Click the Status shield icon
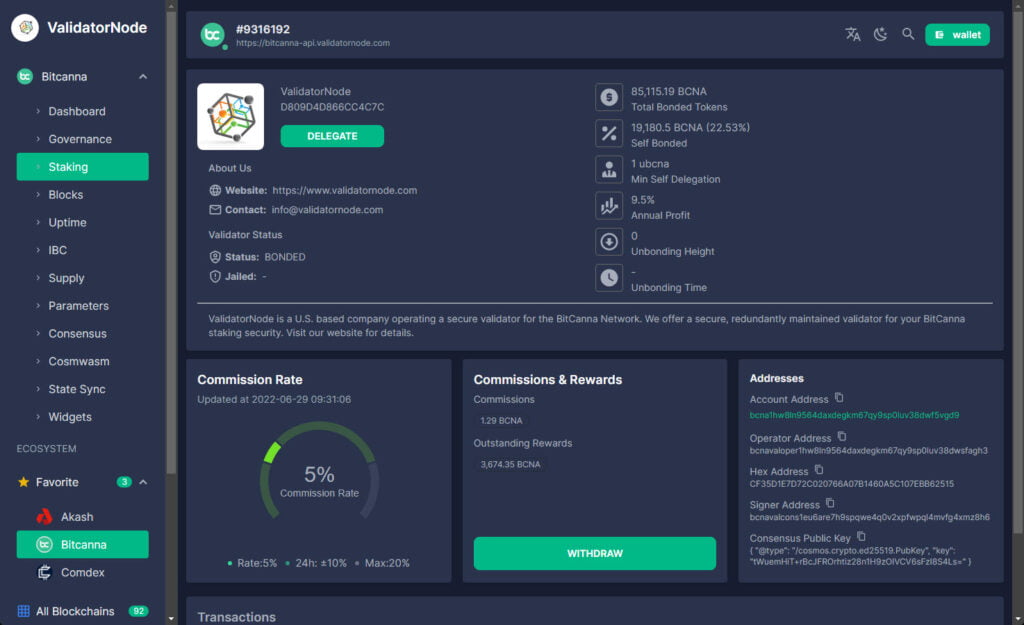The width and height of the screenshot is (1024, 625). (215, 257)
